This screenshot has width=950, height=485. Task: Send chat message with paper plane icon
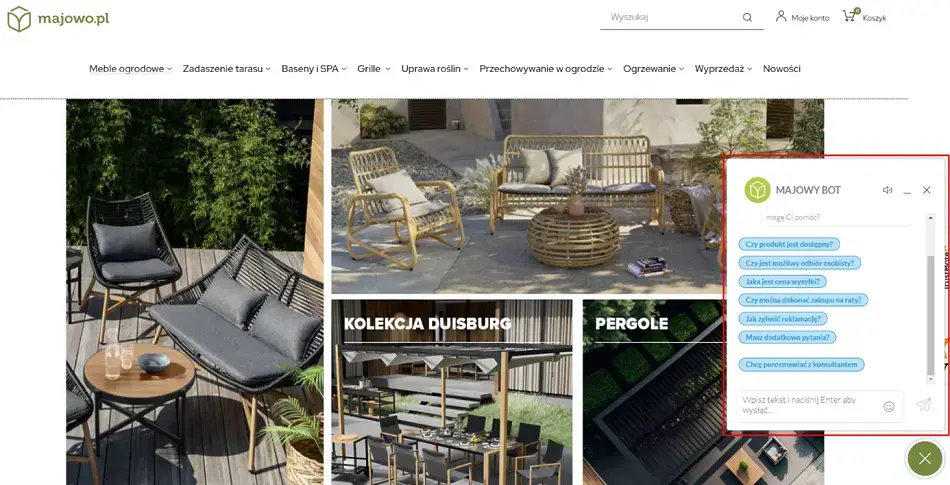click(x=923, y=404)
